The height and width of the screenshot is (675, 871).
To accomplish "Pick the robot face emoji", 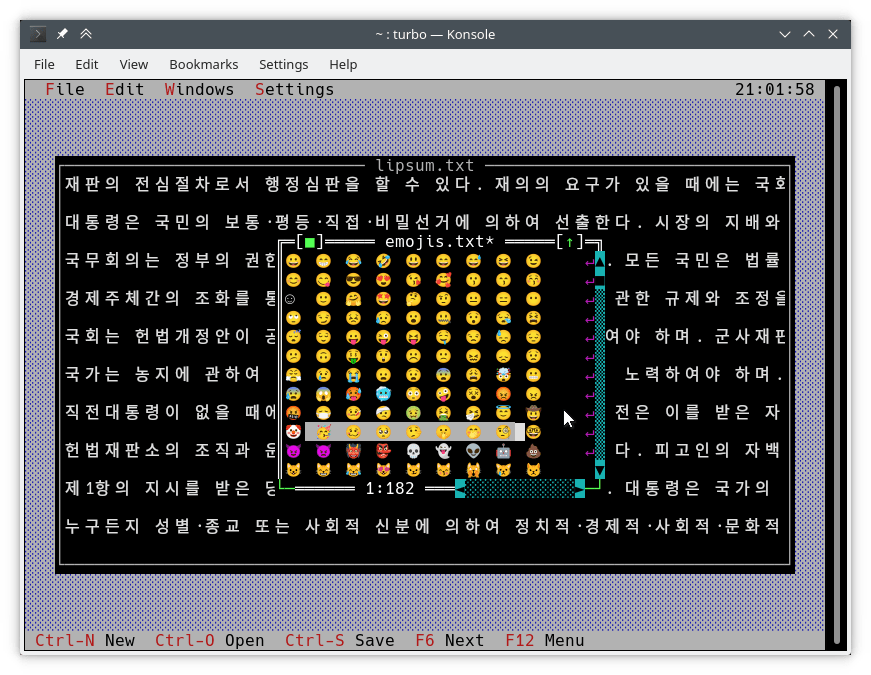I will tap(503, 451).
